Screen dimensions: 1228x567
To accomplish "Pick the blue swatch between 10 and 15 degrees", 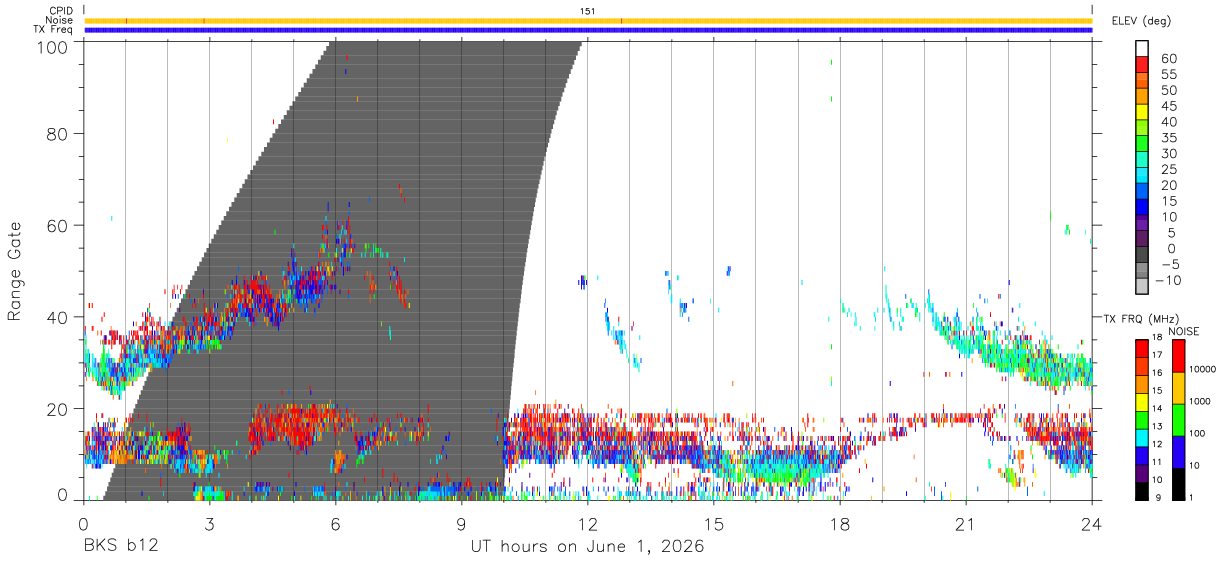I will [x=1141, y=208].
